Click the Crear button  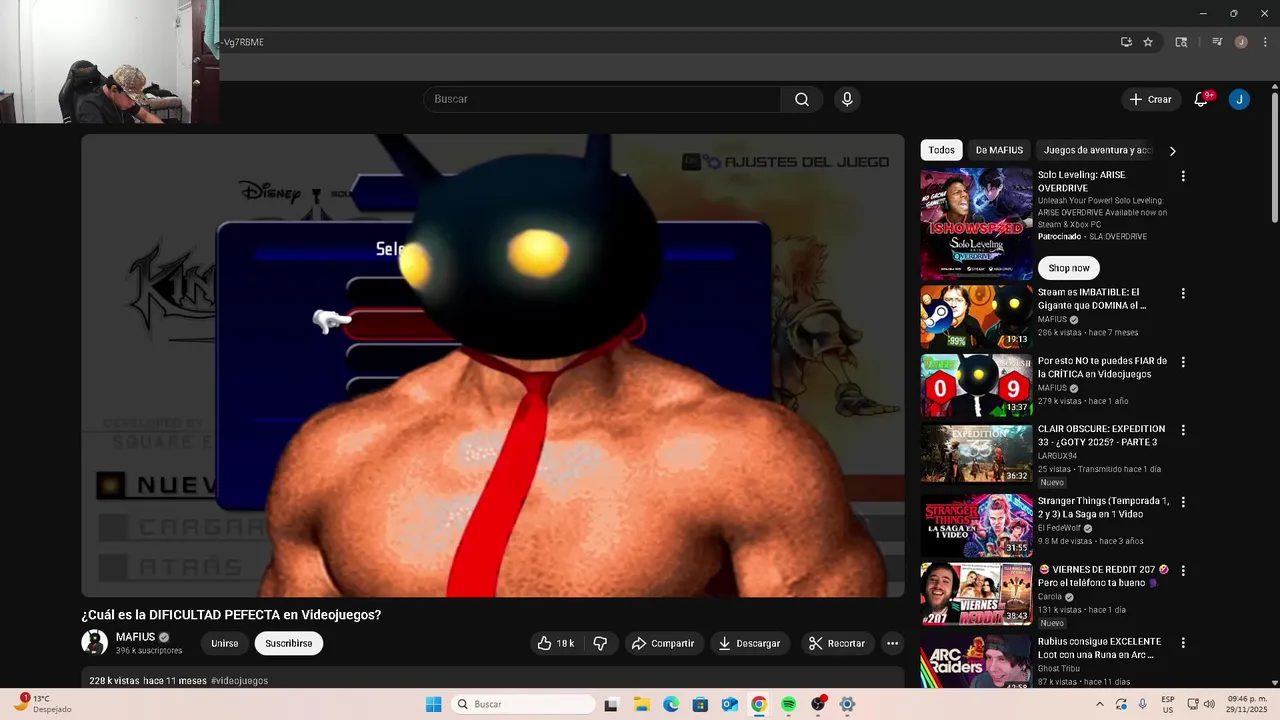tap(1150, 99)
